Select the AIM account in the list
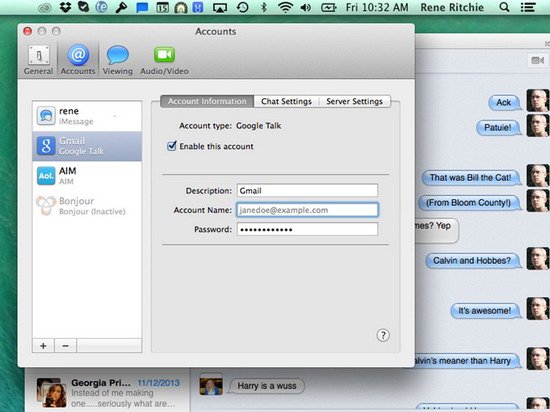This screenshot has height=412, width=550. click(87, 176)
